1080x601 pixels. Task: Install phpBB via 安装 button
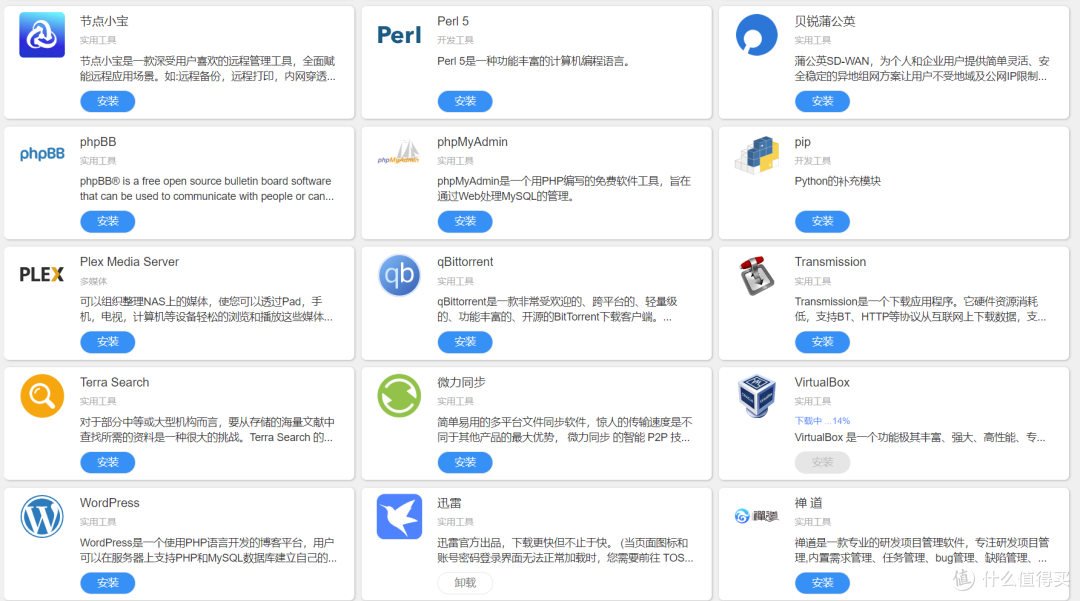click(107, 221)
